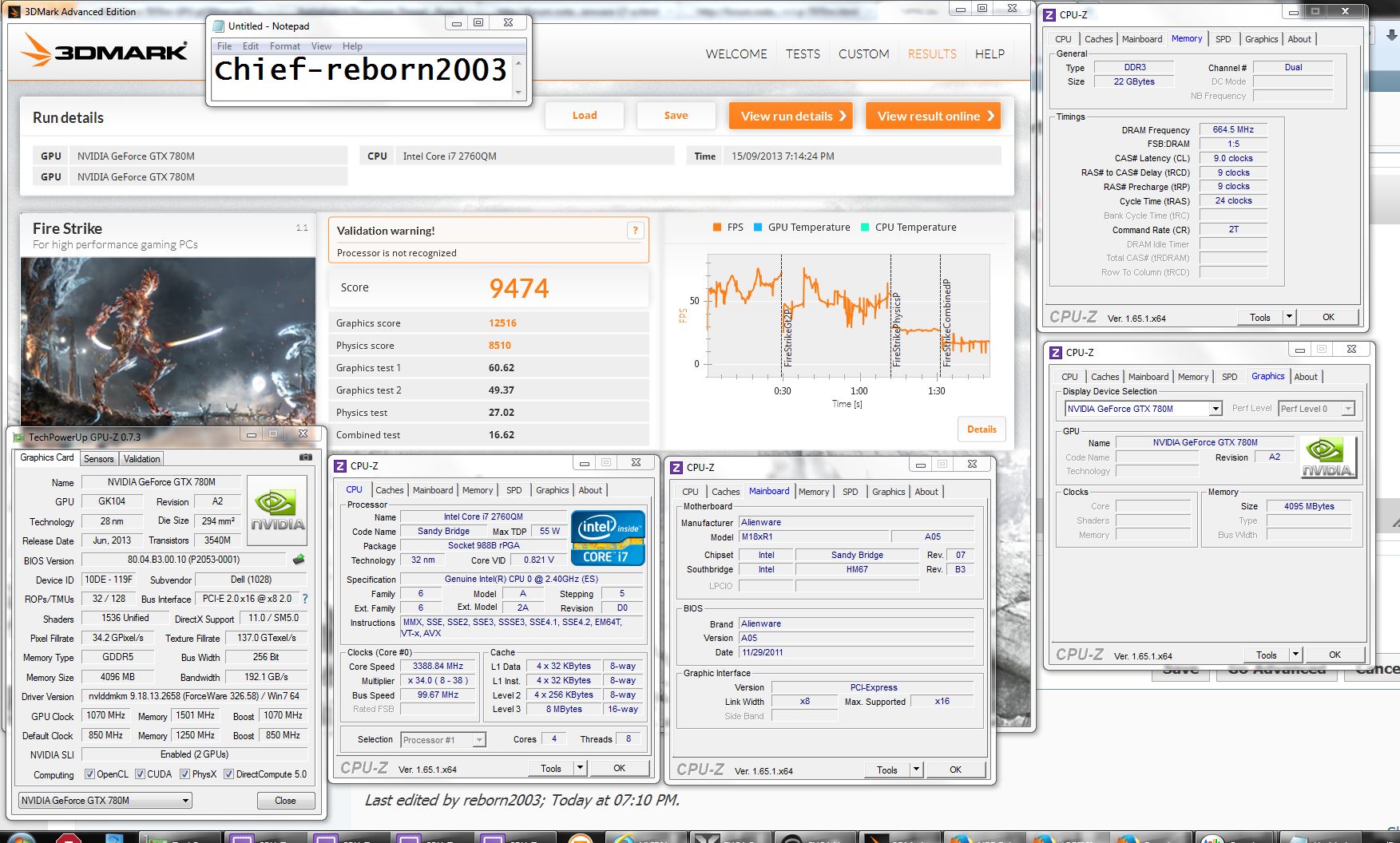Click the FireStrikeCombinedP marker on the chart
The image size is (1400, 843).
947,323
